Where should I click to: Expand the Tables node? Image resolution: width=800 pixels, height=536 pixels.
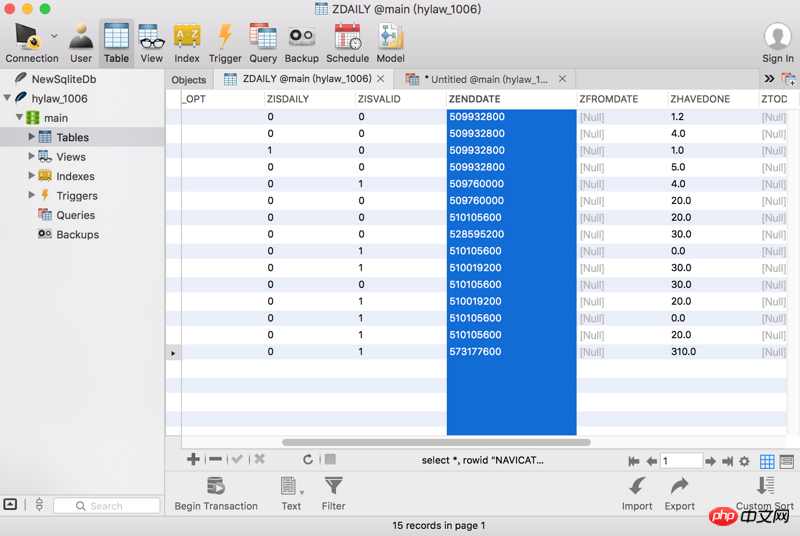click(x=31, y=136)
